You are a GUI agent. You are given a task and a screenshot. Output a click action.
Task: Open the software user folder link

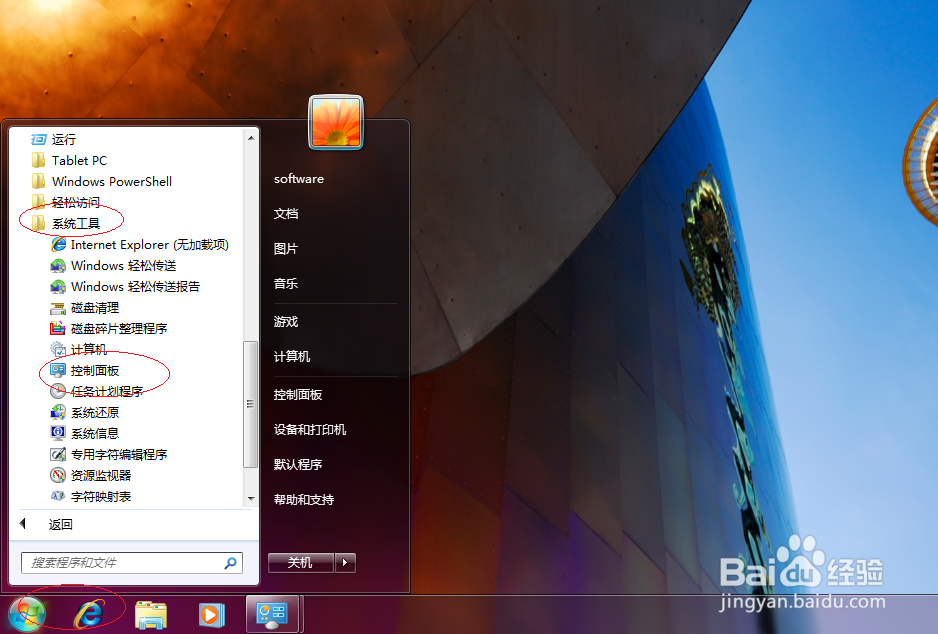click(x=299, y=179)
